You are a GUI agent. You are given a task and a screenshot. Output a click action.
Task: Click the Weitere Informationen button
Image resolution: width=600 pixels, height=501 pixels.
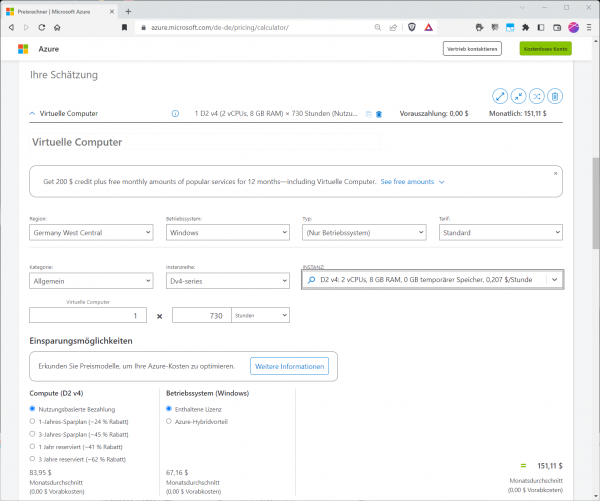point(289,366)
